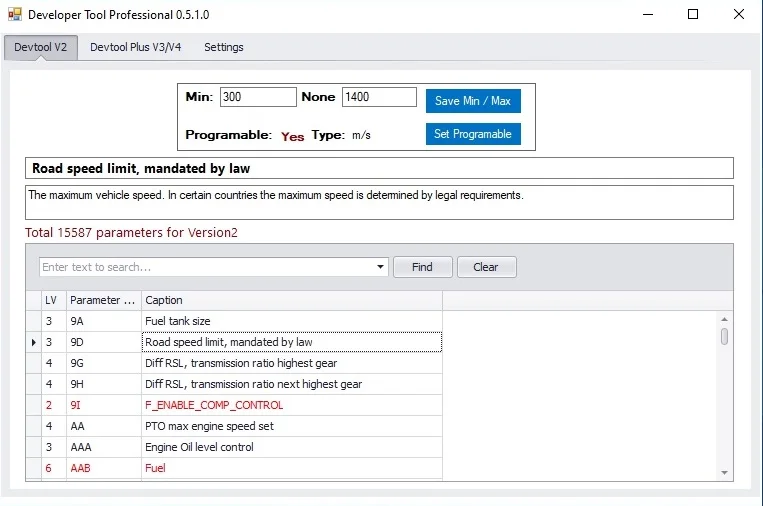The width and height of the screenshot is (763, 506).
Task: Click the Find button
Action: point(422,267)
